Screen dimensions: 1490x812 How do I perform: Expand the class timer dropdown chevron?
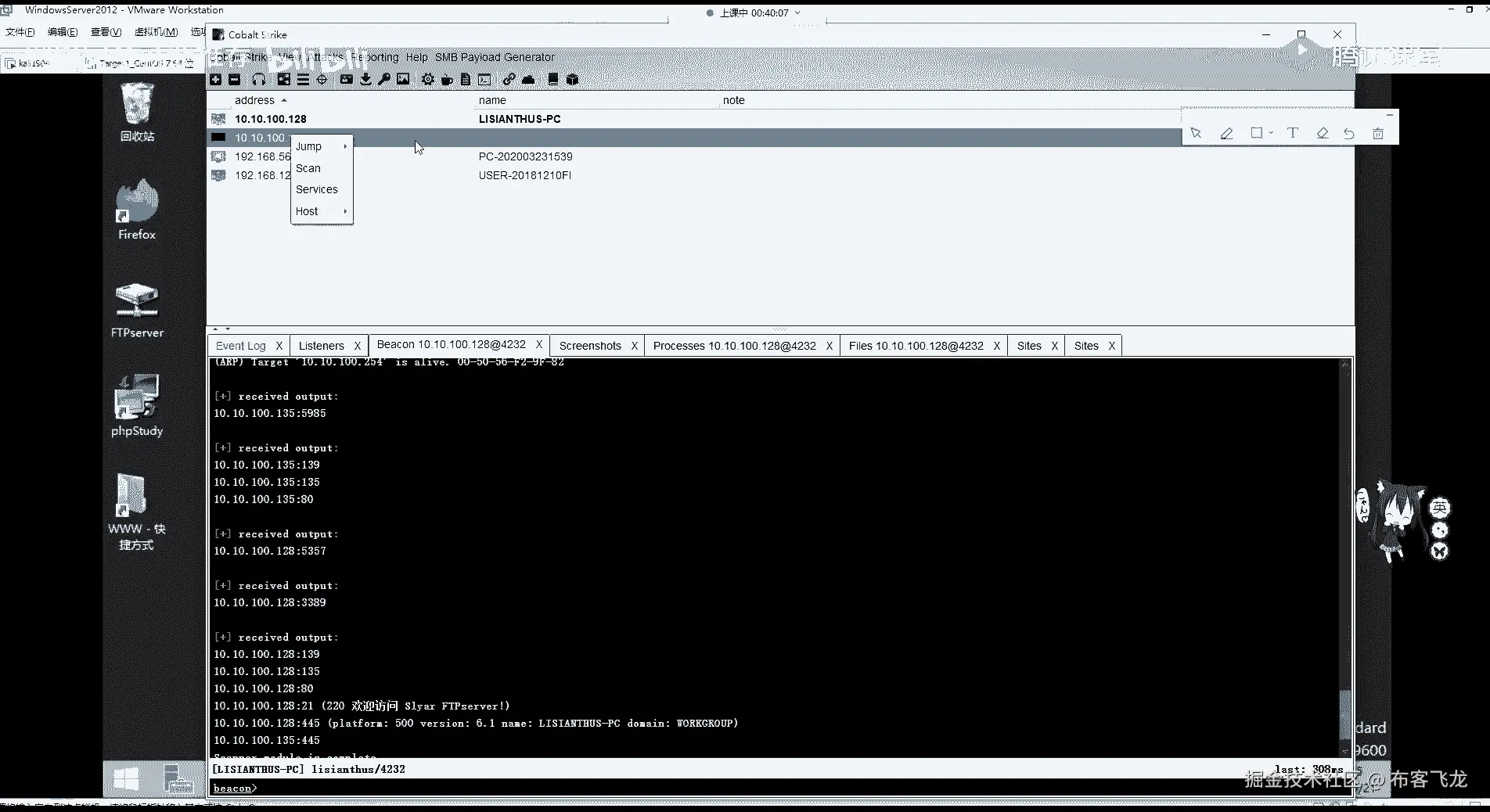[x=797, y=13]
